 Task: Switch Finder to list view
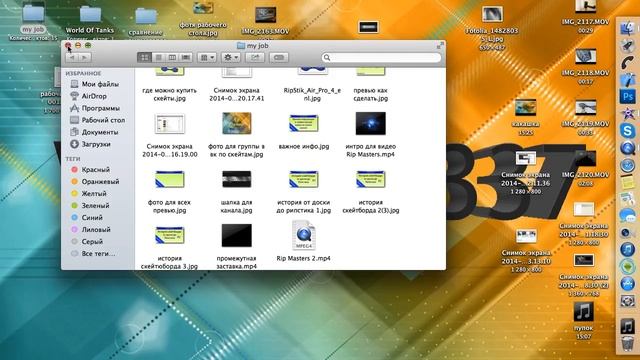158,58
